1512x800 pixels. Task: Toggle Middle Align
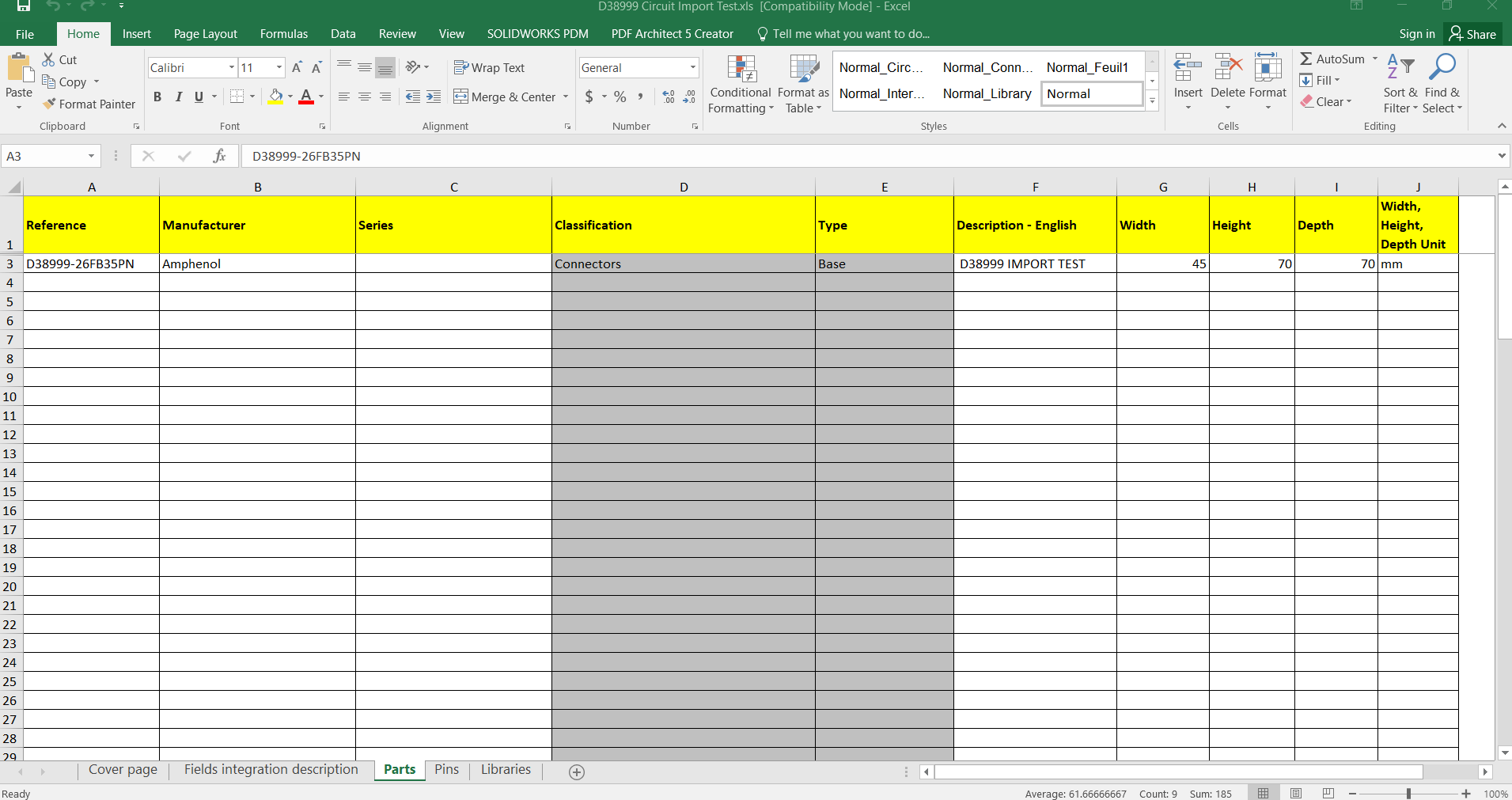pyautogui.click(x=365, y=67)
